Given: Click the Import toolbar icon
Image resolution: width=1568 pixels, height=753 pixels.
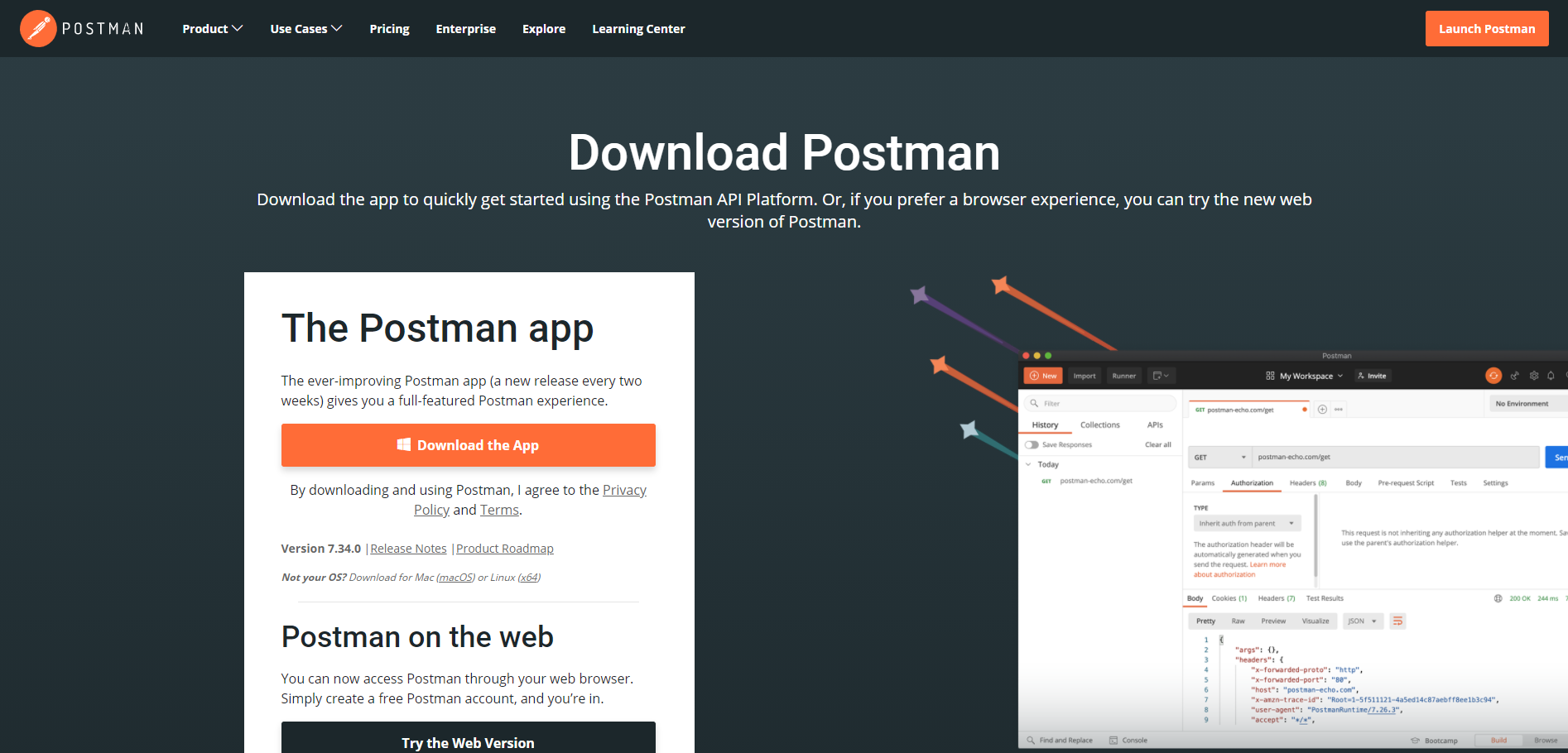Looking at the screenshot, I should point(1085,376).
